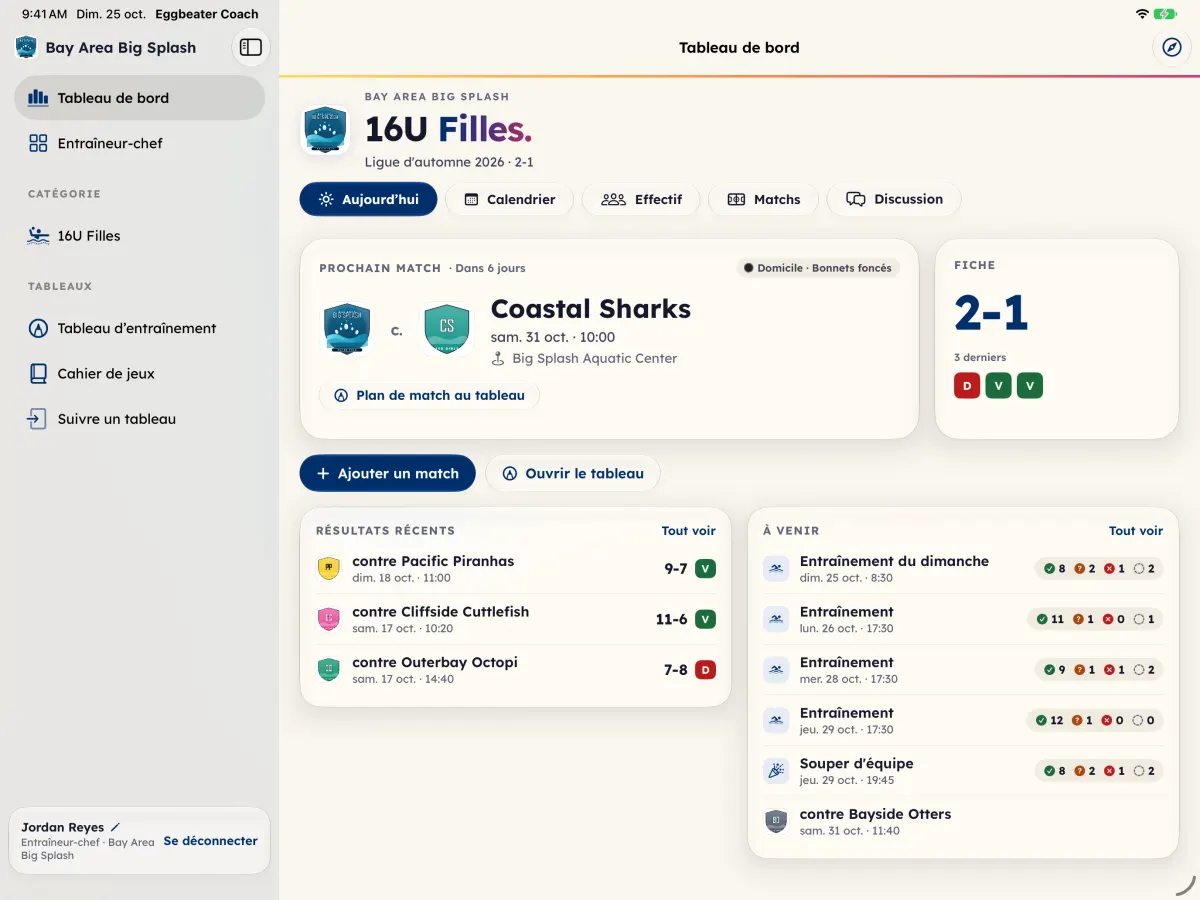Toggle the sidebar panel icon

[x=251, y=47]
